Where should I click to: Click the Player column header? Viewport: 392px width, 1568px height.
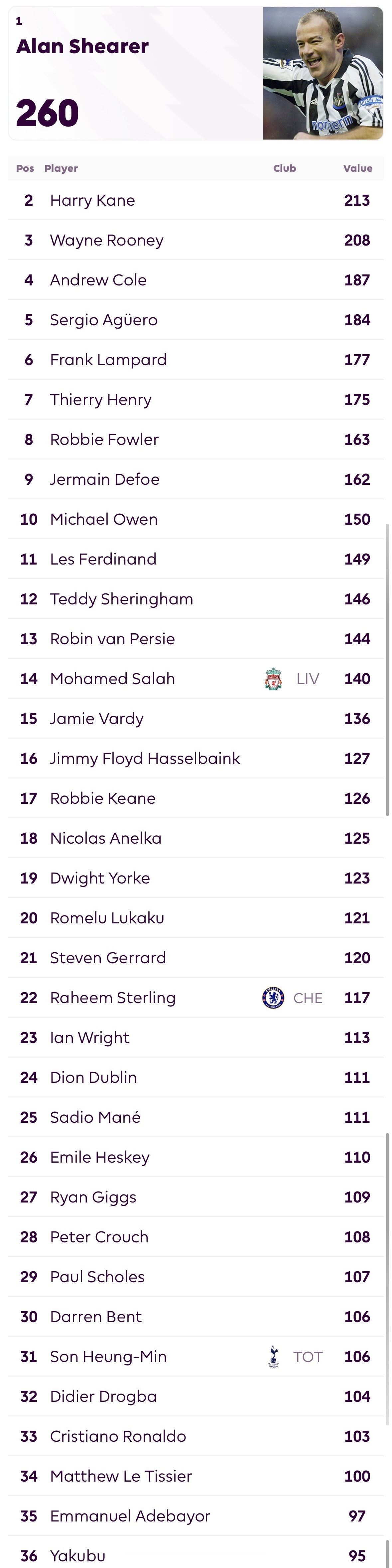coord(61,168)
